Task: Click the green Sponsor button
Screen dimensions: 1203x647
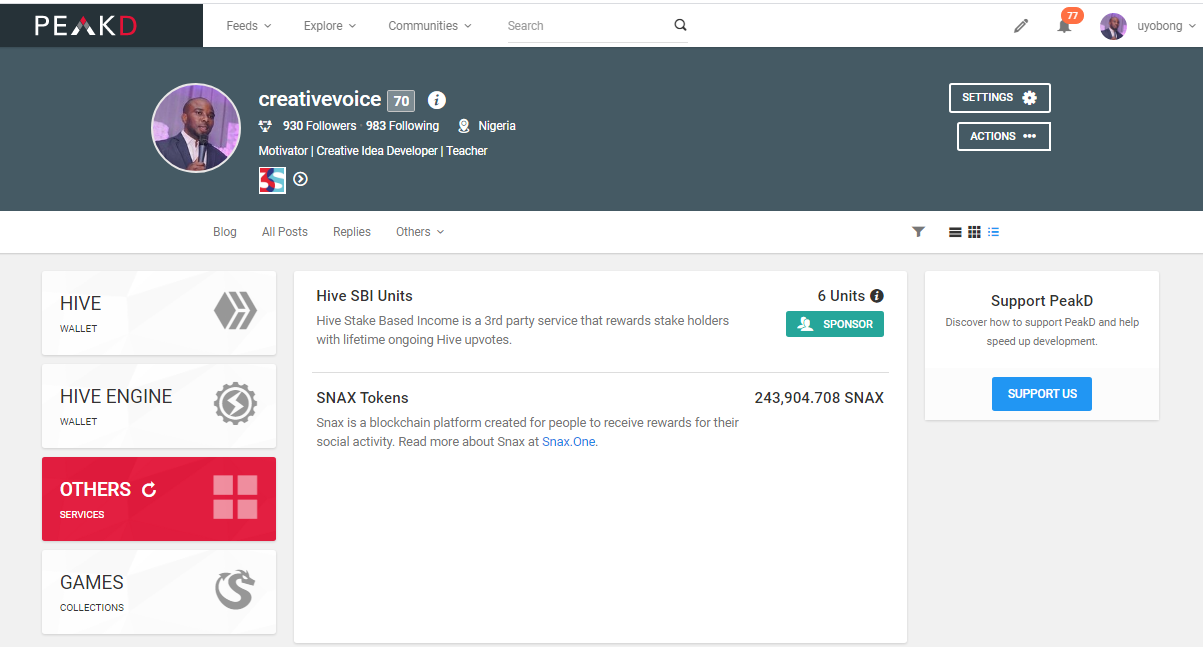Action: pyautogui.click(x=835, y=324)
